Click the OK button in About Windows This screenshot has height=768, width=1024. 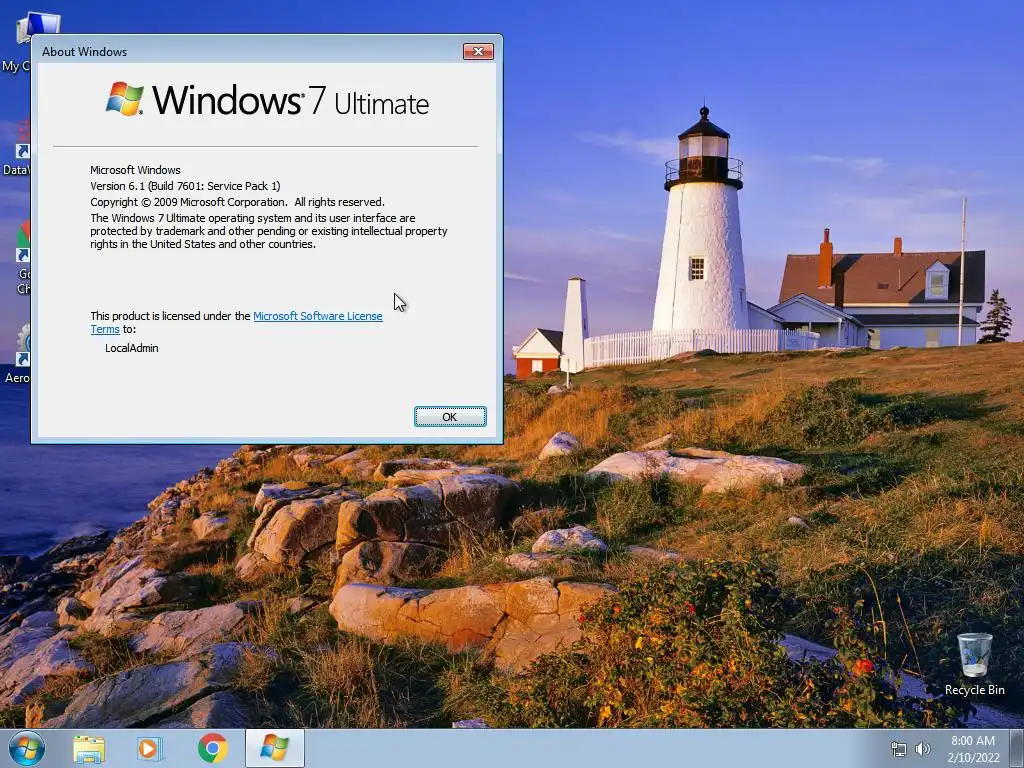pos(450,417)
